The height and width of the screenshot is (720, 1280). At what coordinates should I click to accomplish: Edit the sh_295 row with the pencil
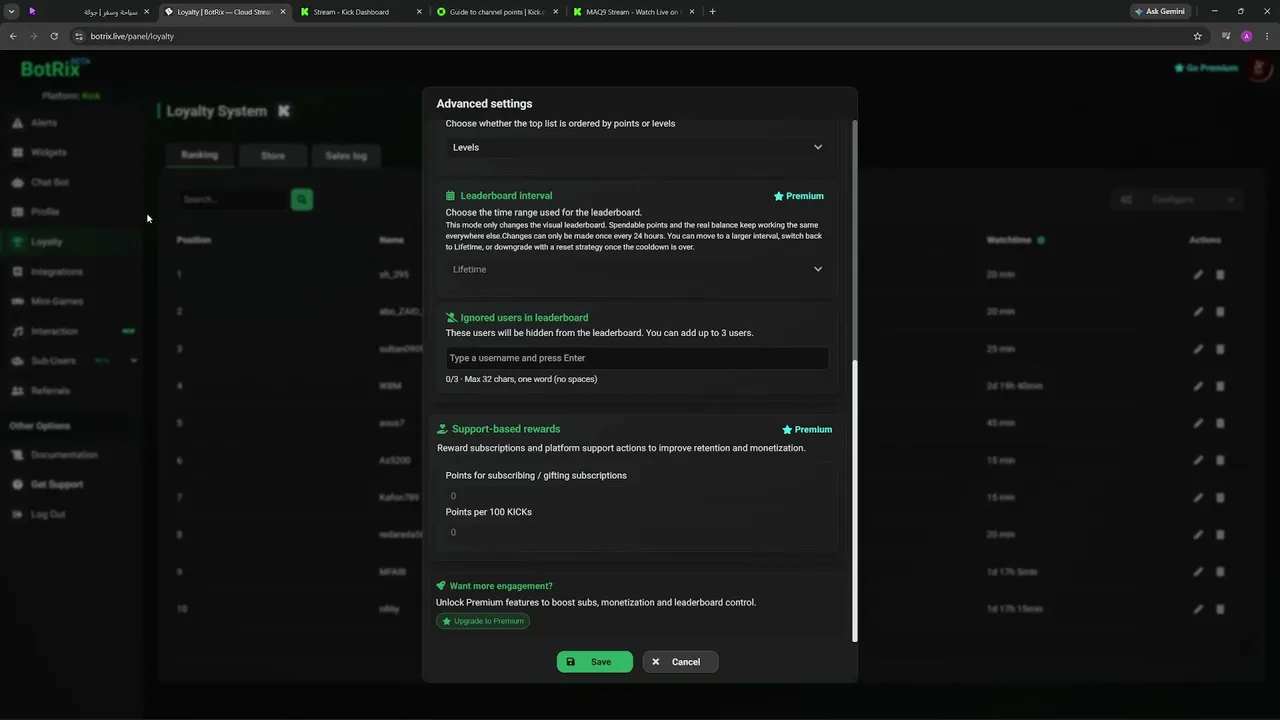1198,274
